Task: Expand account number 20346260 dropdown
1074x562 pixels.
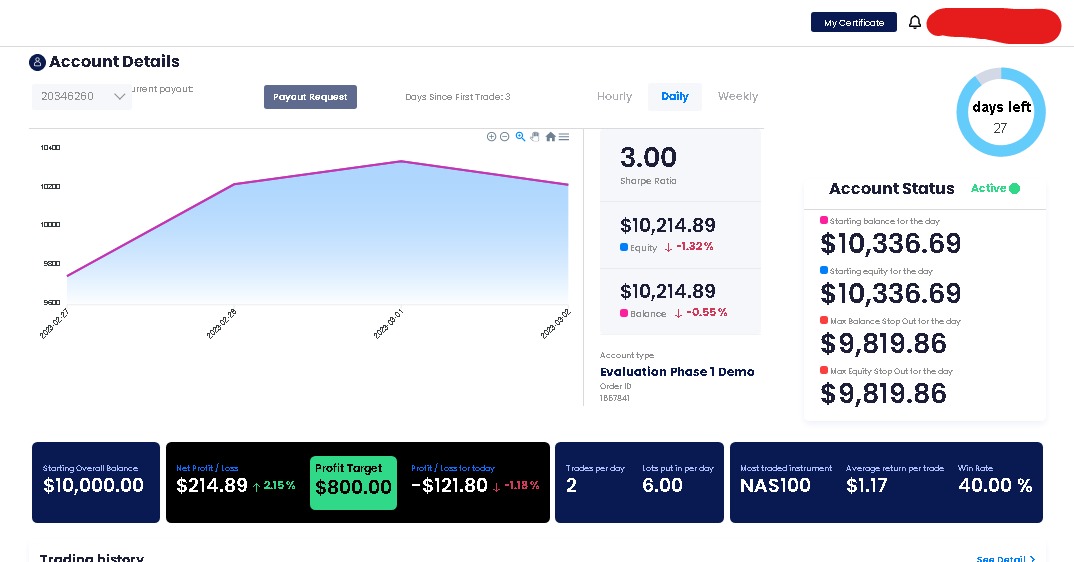Action: [x=82, y=97]
